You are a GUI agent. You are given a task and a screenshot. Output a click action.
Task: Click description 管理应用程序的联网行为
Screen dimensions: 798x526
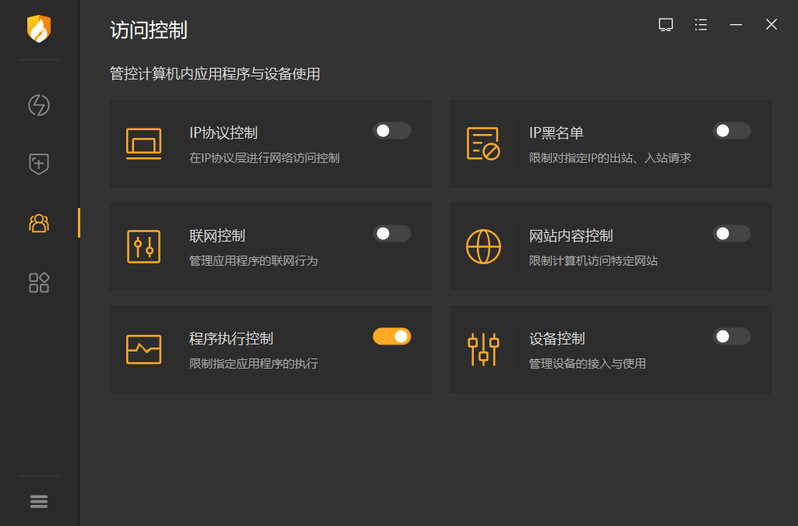253,261
